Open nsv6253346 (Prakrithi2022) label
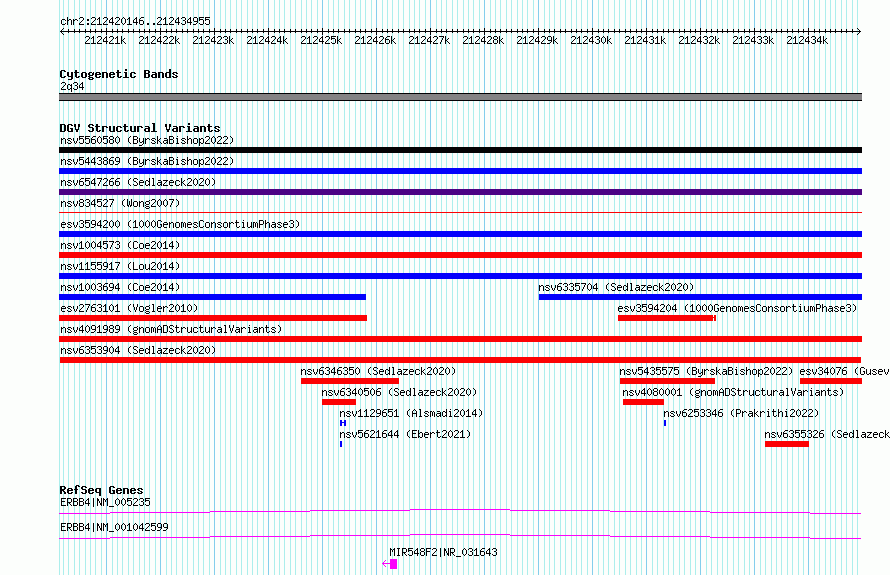 (741, 413)
